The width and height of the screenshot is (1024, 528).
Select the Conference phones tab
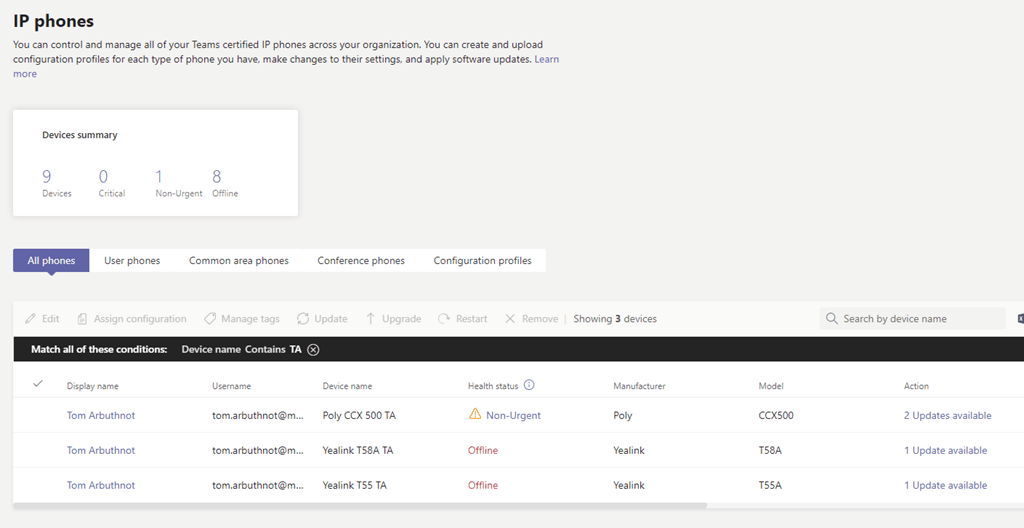point(361,261)
